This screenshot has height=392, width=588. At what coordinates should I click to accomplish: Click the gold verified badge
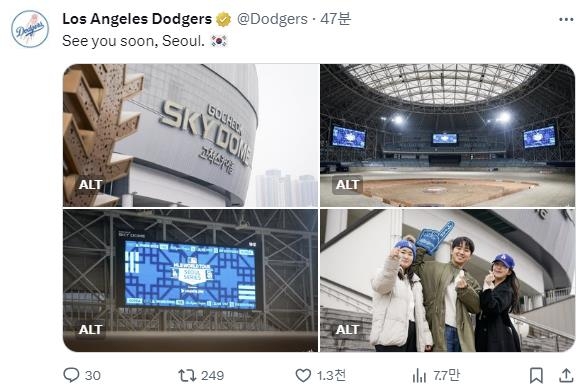tap(224, 19)
